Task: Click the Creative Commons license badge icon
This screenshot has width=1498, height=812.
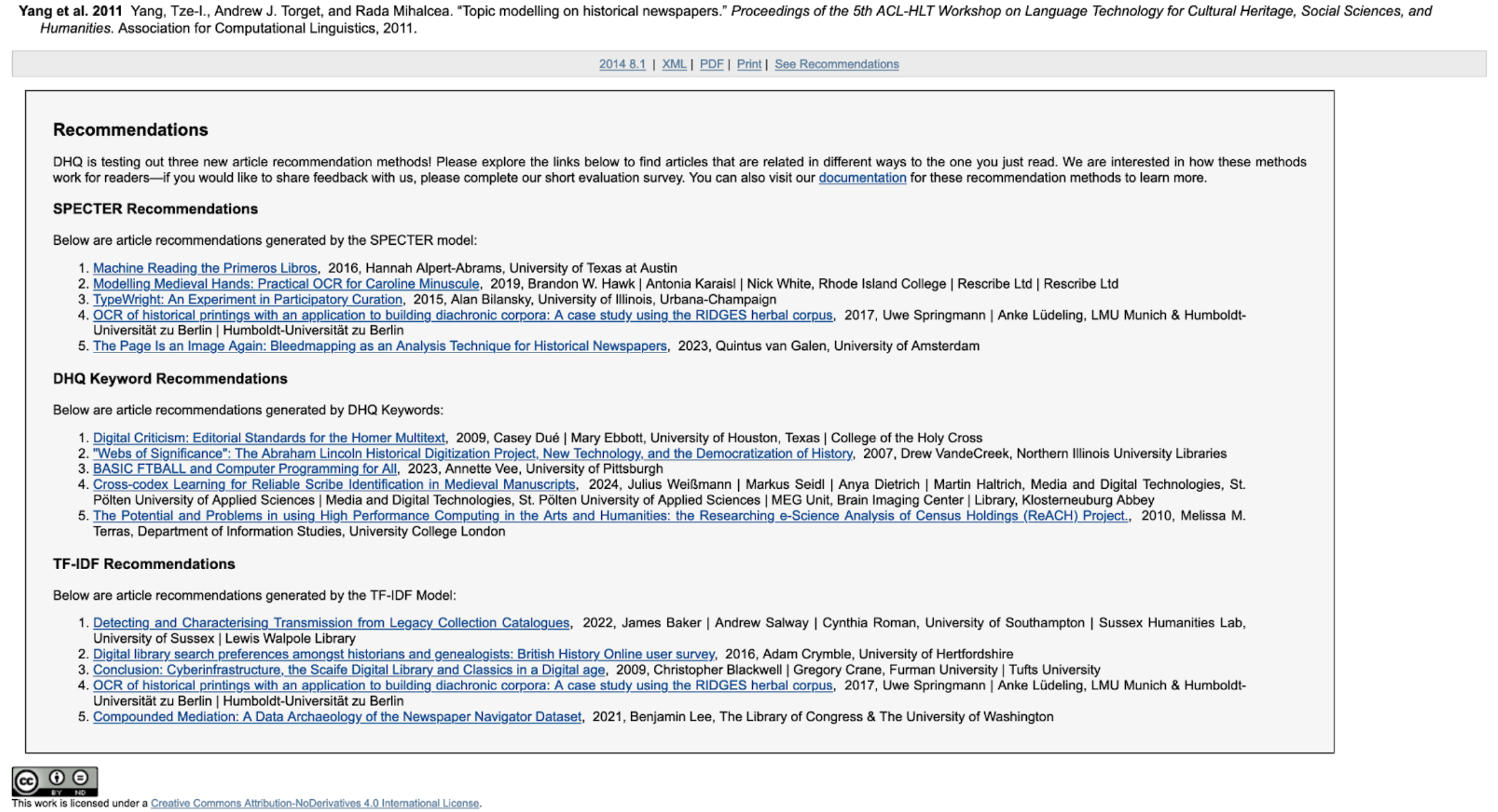Action: [55, 781]
